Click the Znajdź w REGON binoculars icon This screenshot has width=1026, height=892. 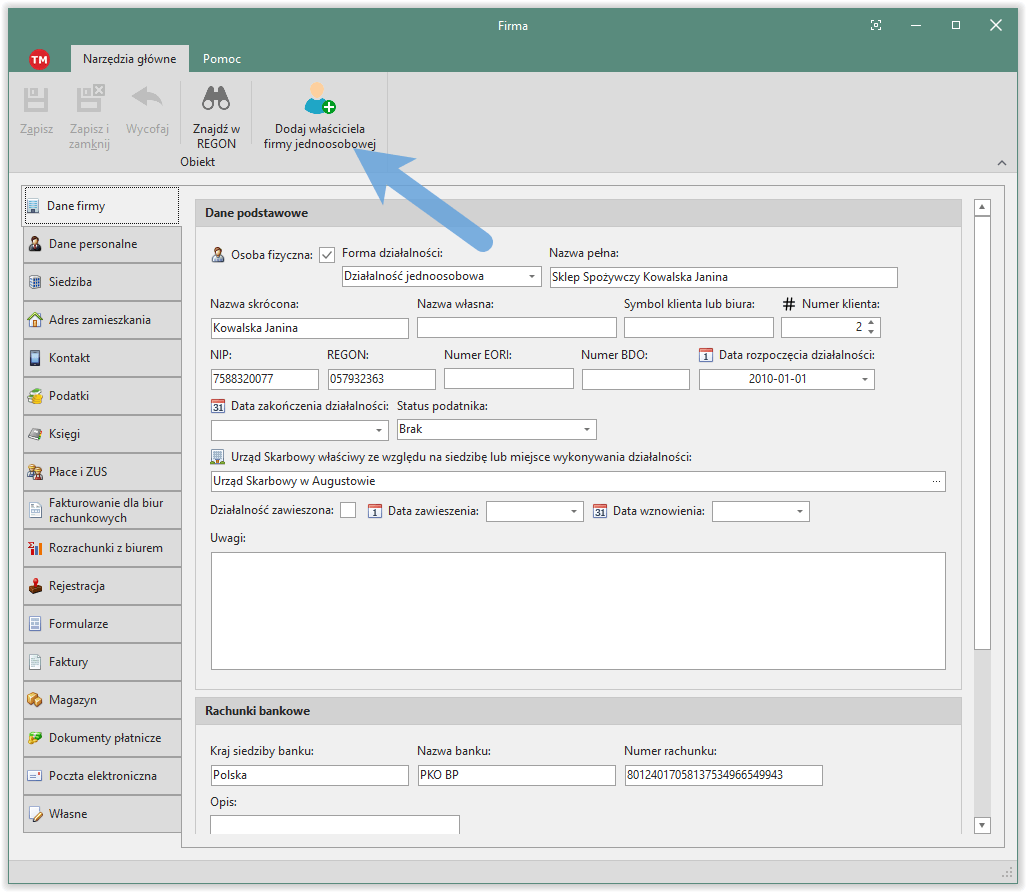pos(216,99)
